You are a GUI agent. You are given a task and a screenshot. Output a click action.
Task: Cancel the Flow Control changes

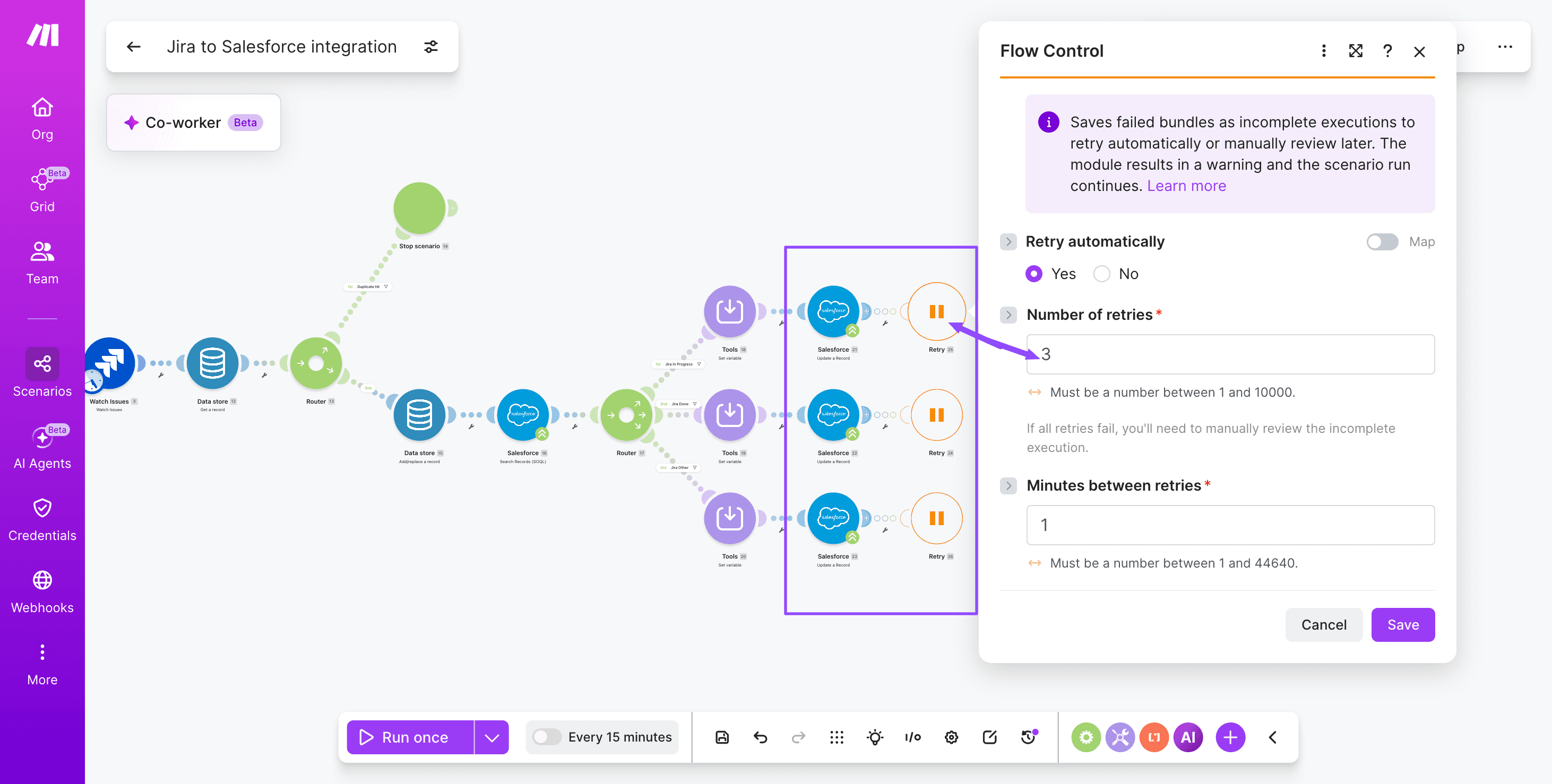[x=1324, y=625]
